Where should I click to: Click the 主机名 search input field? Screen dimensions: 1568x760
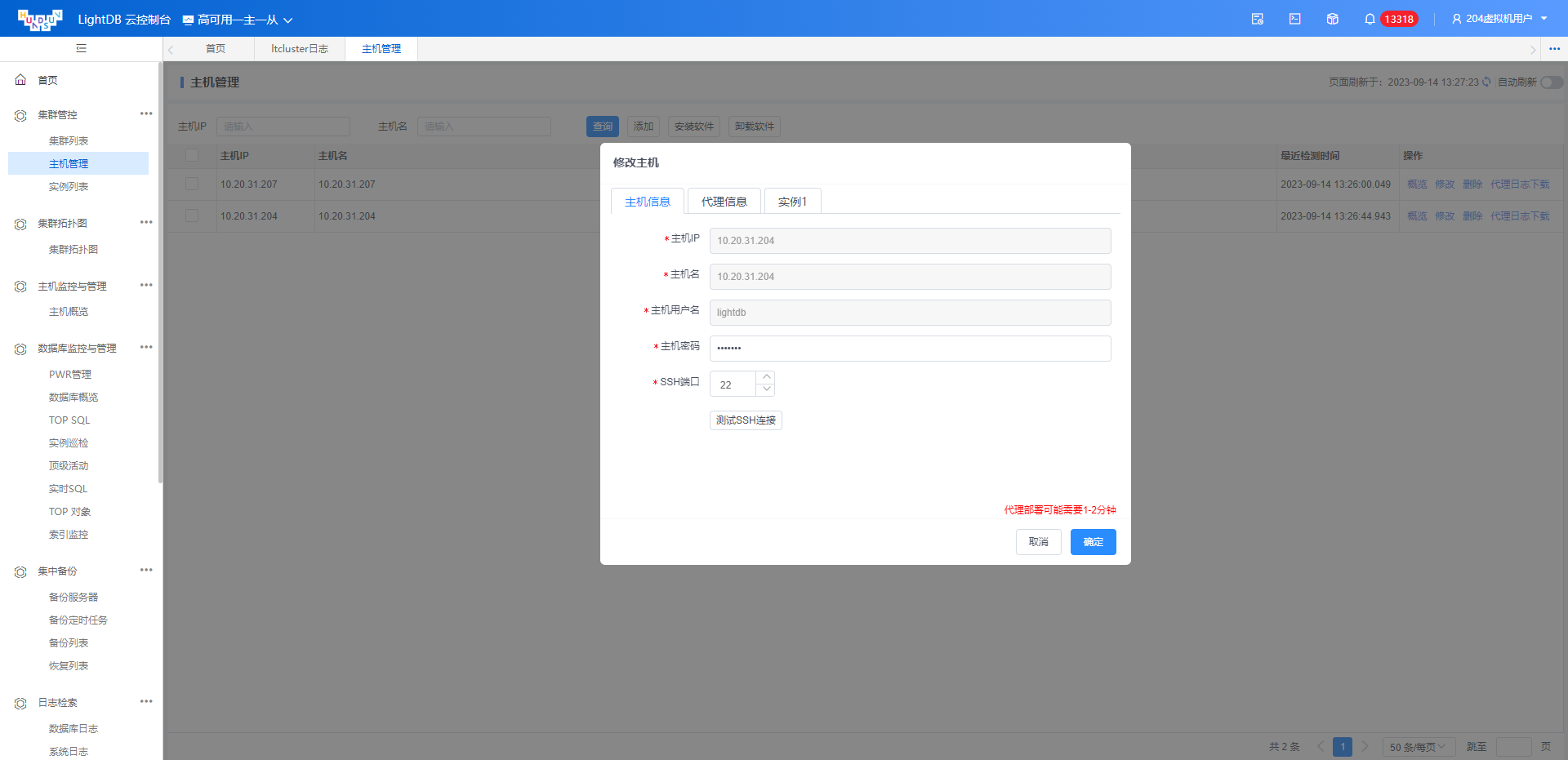coord(484,127)
